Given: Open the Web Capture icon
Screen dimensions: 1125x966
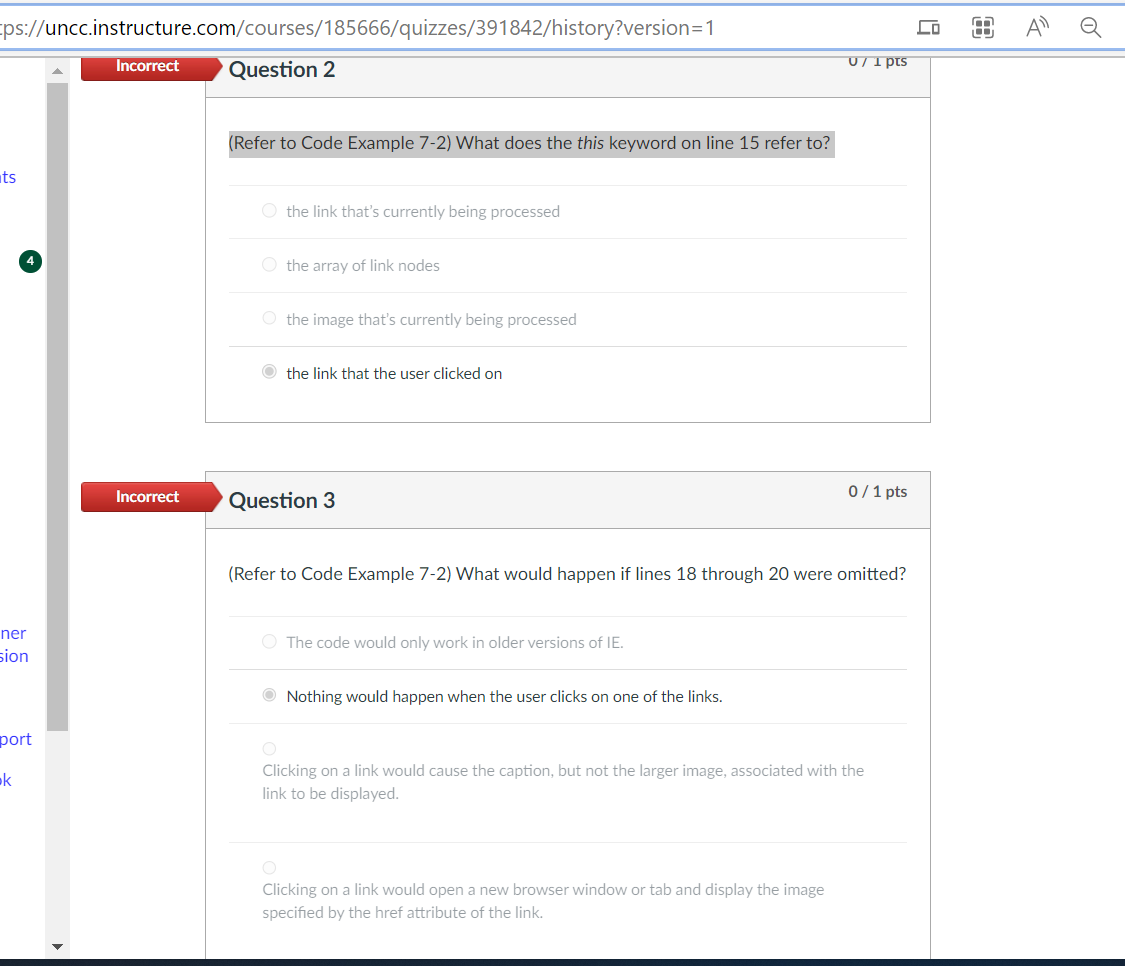Looking at the screenshot, I should pos(982,27).
